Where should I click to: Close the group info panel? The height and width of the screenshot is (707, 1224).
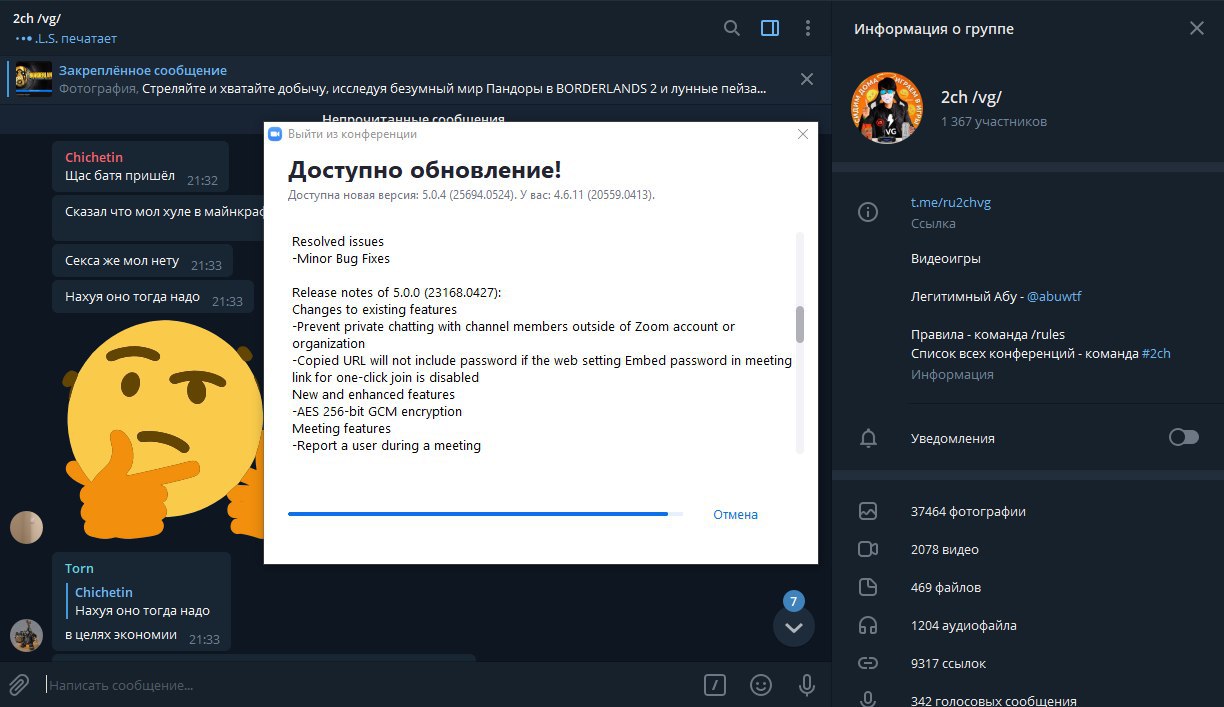[x=1196, y=28]
